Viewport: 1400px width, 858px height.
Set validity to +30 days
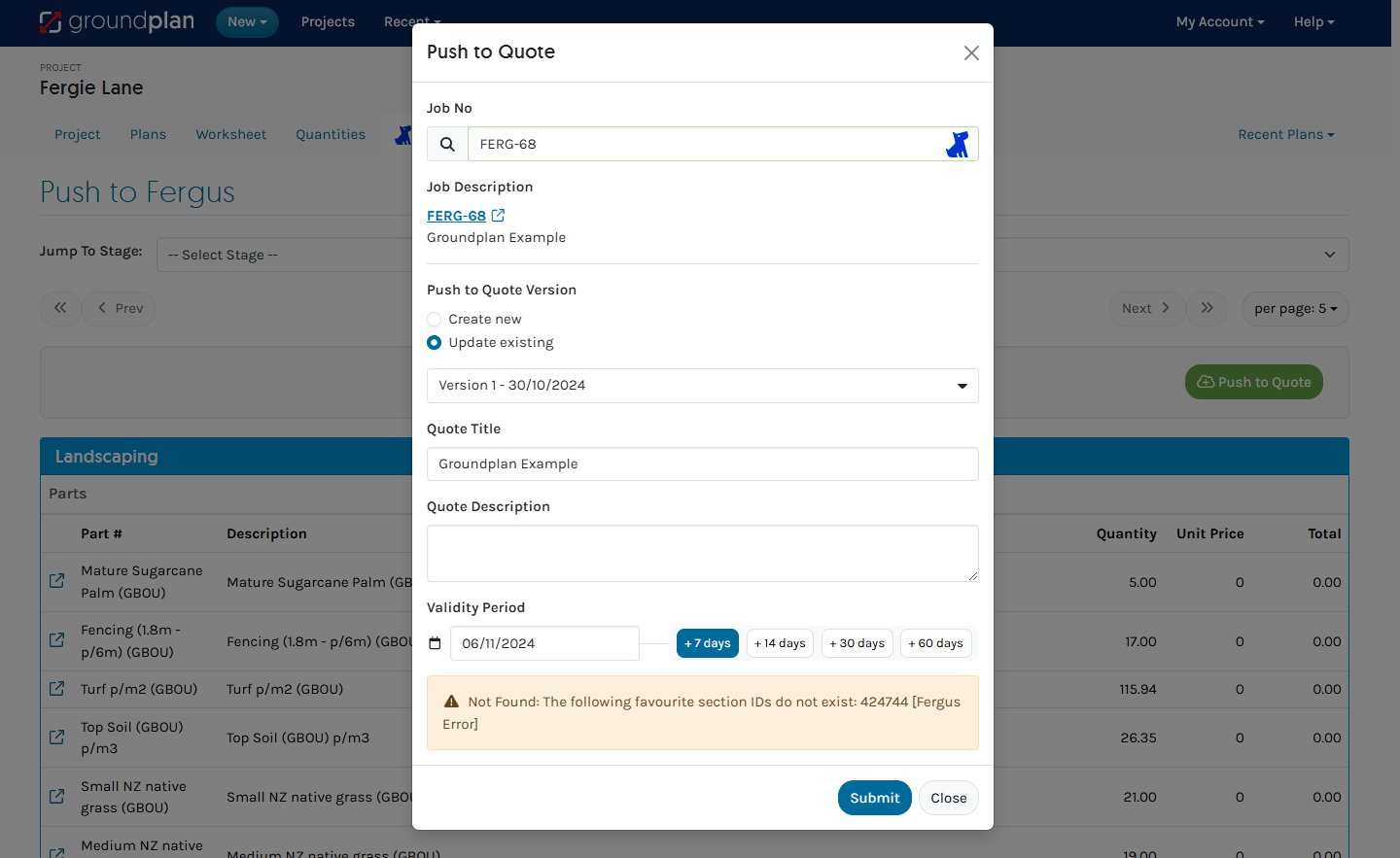(857, 643)
